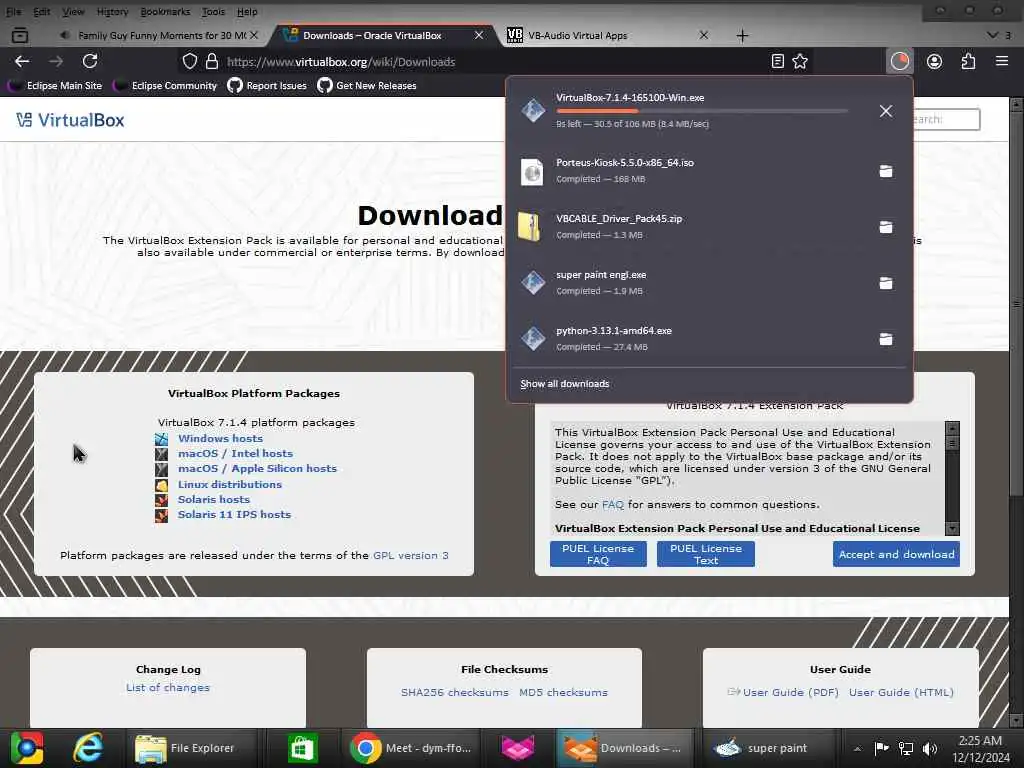The image size is (1024, 768).
Task: Click PUEL License Text button
Action: coord(706,554)
